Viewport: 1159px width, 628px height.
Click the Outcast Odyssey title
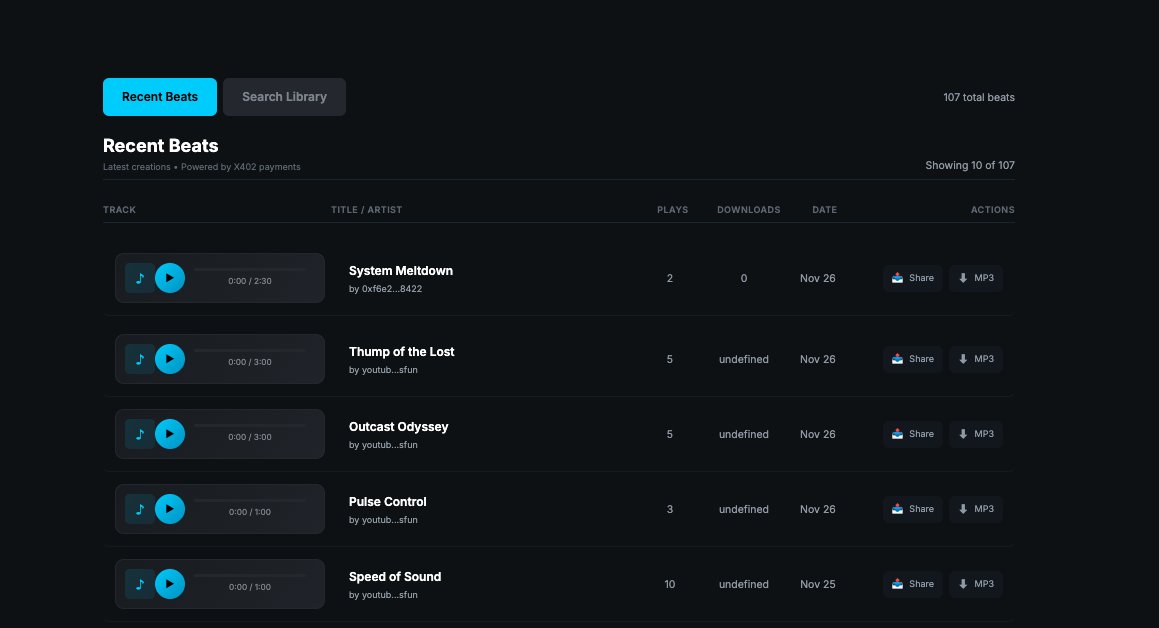(398, 427)
